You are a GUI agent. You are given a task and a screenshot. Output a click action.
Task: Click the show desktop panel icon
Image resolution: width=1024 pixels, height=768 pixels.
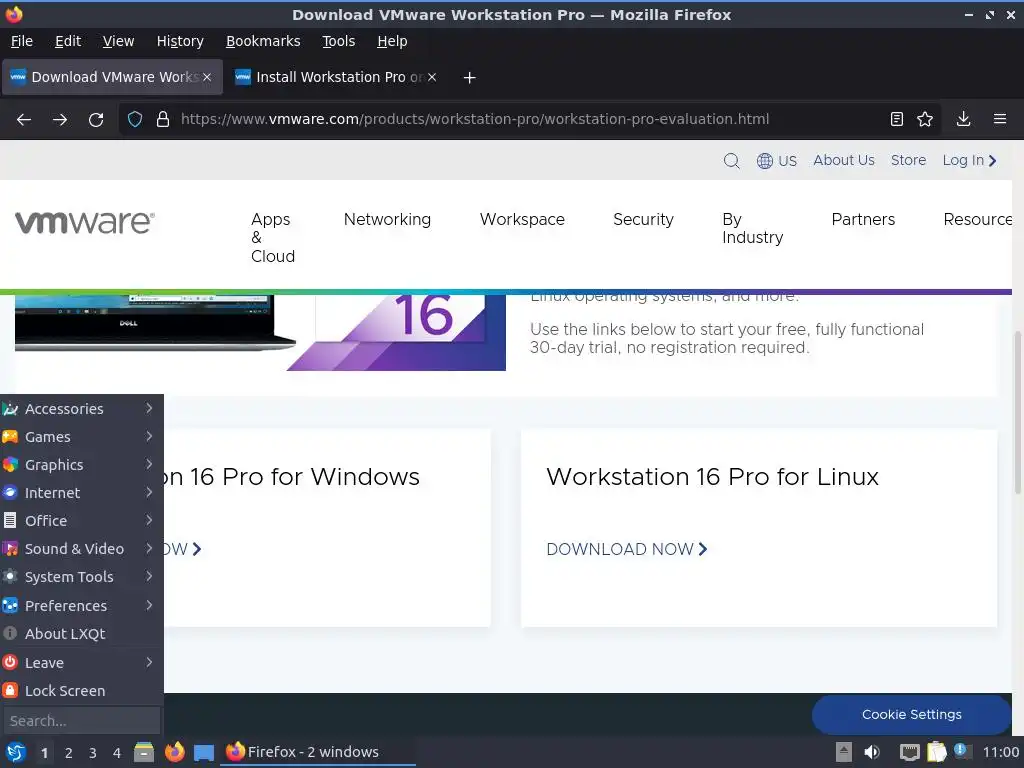tap(204, 752)
